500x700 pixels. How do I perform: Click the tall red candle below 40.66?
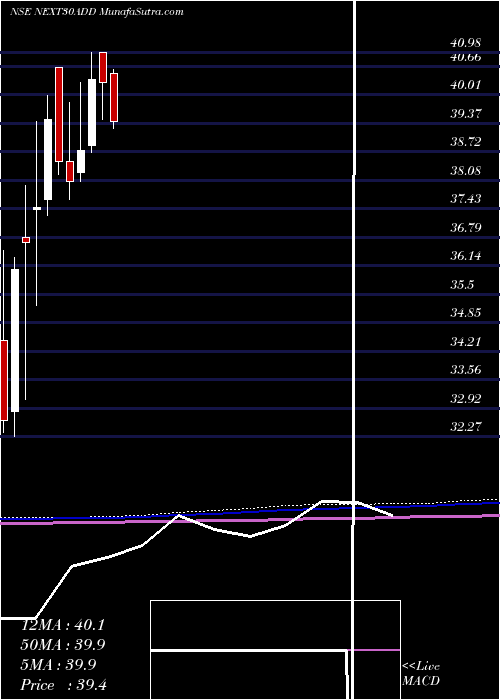(x=59, y=114)
